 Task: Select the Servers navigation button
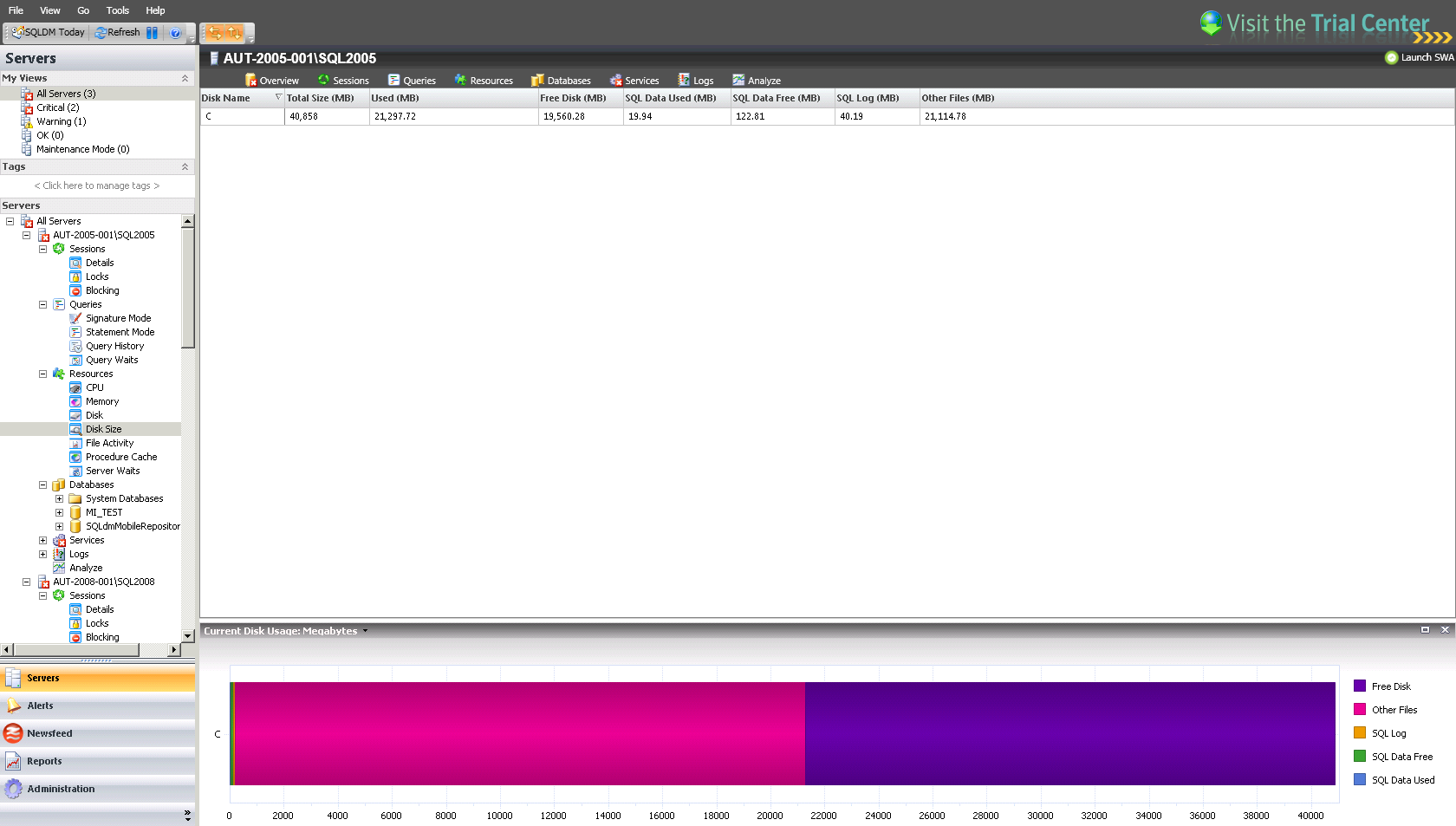[x=97, y=678]
